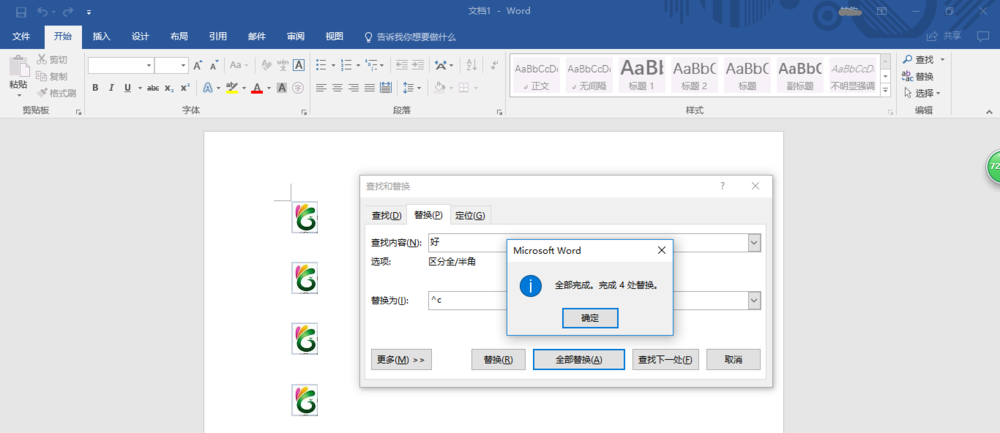Toggle Italic formatting
The height and width of the screenshot is (433, 1000).
click(x=111, y=87)
